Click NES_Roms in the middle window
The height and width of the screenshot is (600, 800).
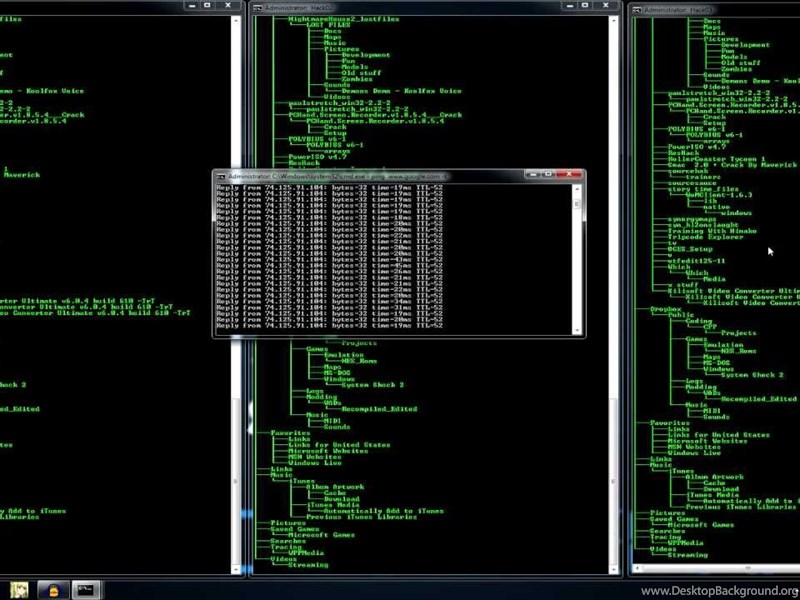(359, 361)
